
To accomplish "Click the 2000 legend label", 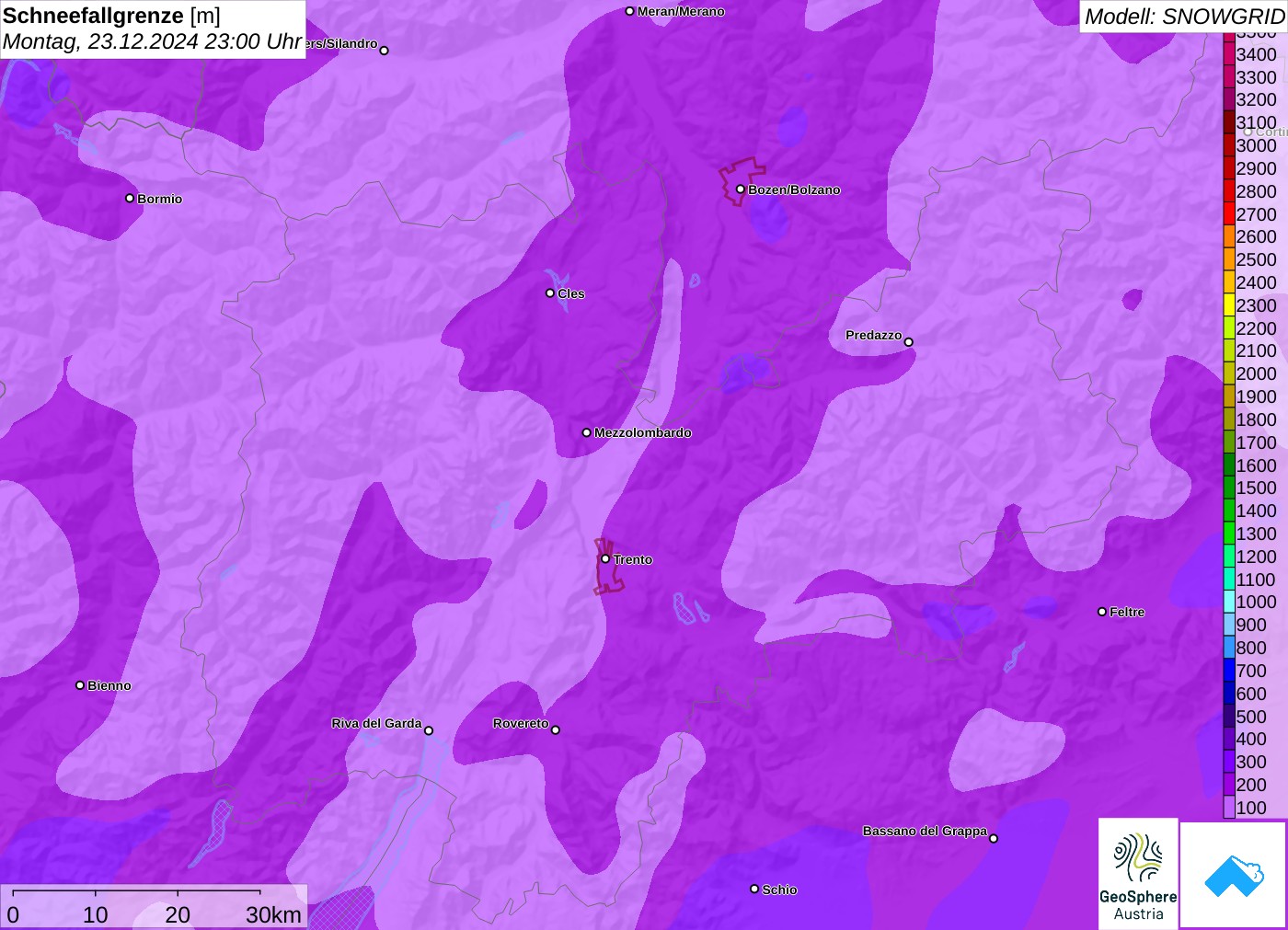I will point(1256,373).
